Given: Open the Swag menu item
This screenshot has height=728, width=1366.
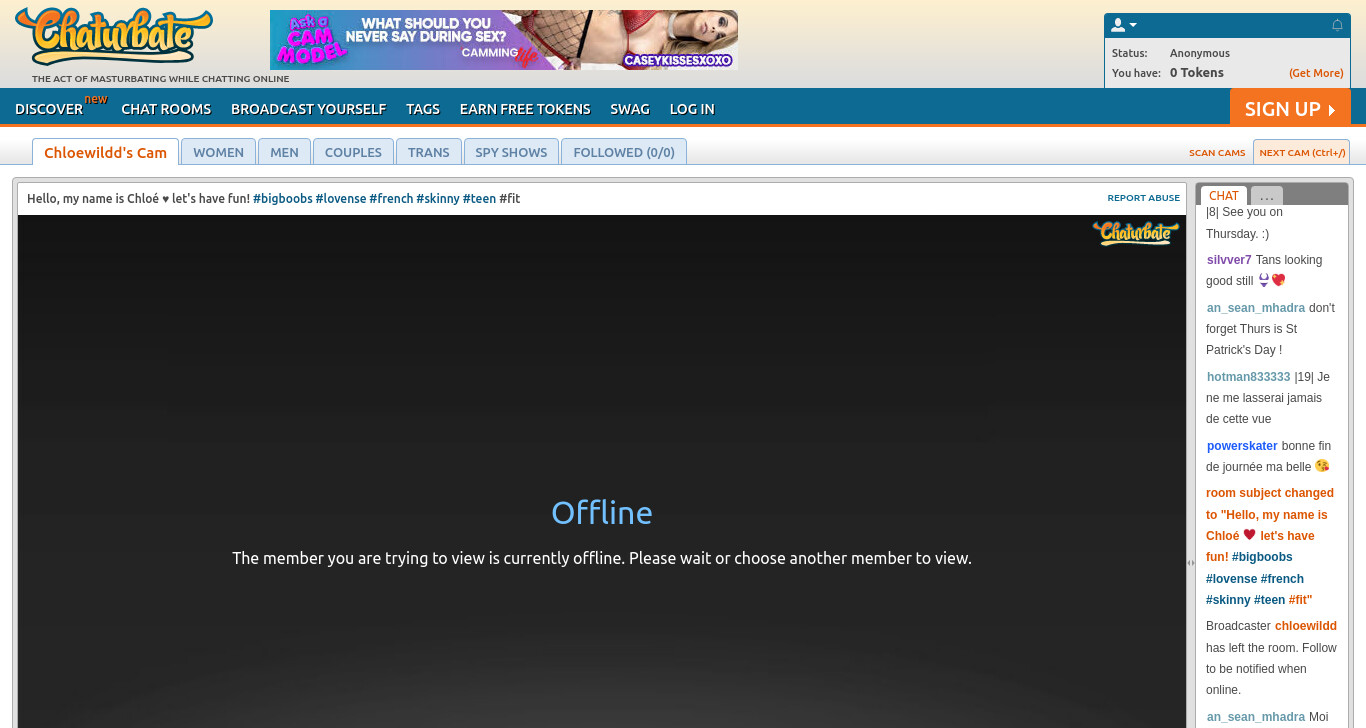Looking at the screenshot, I should pyautogui.click(x=629, y=109).
